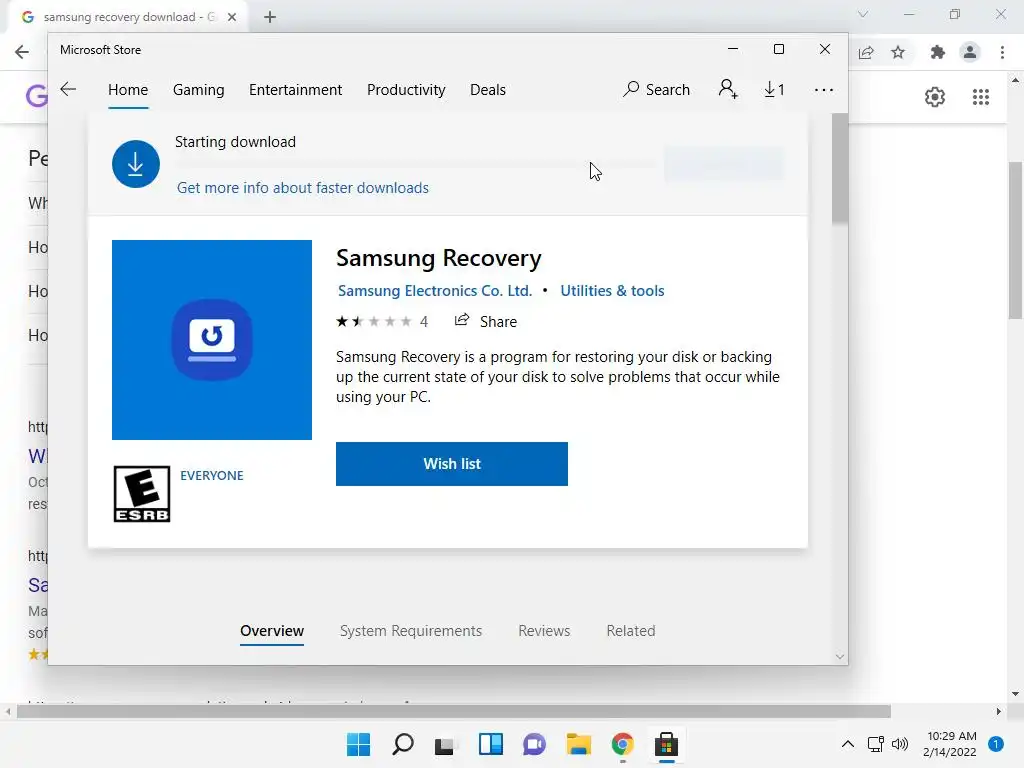Open Chrome profile avatar
1024x768 pixels.
point(970,52)
